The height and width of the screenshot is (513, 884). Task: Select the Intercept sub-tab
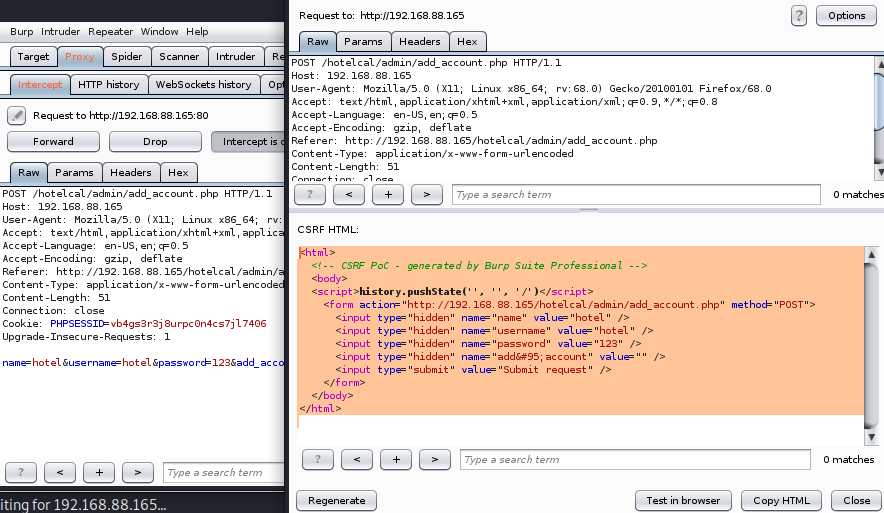click(40, 85)
